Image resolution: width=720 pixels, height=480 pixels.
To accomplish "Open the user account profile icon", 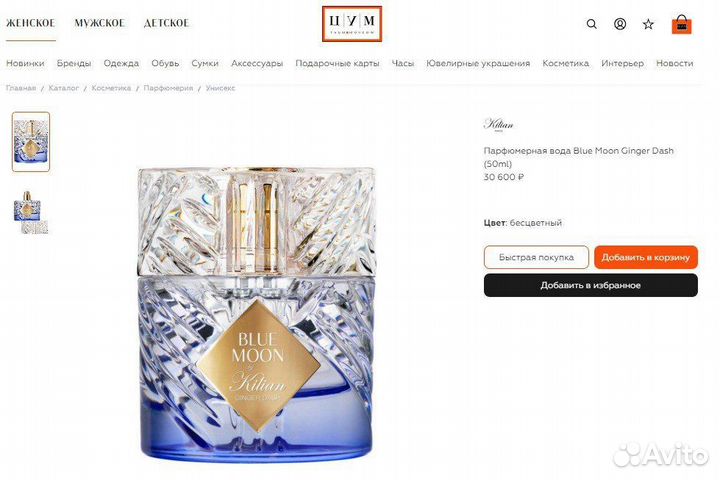I will (x=620, y=24).
